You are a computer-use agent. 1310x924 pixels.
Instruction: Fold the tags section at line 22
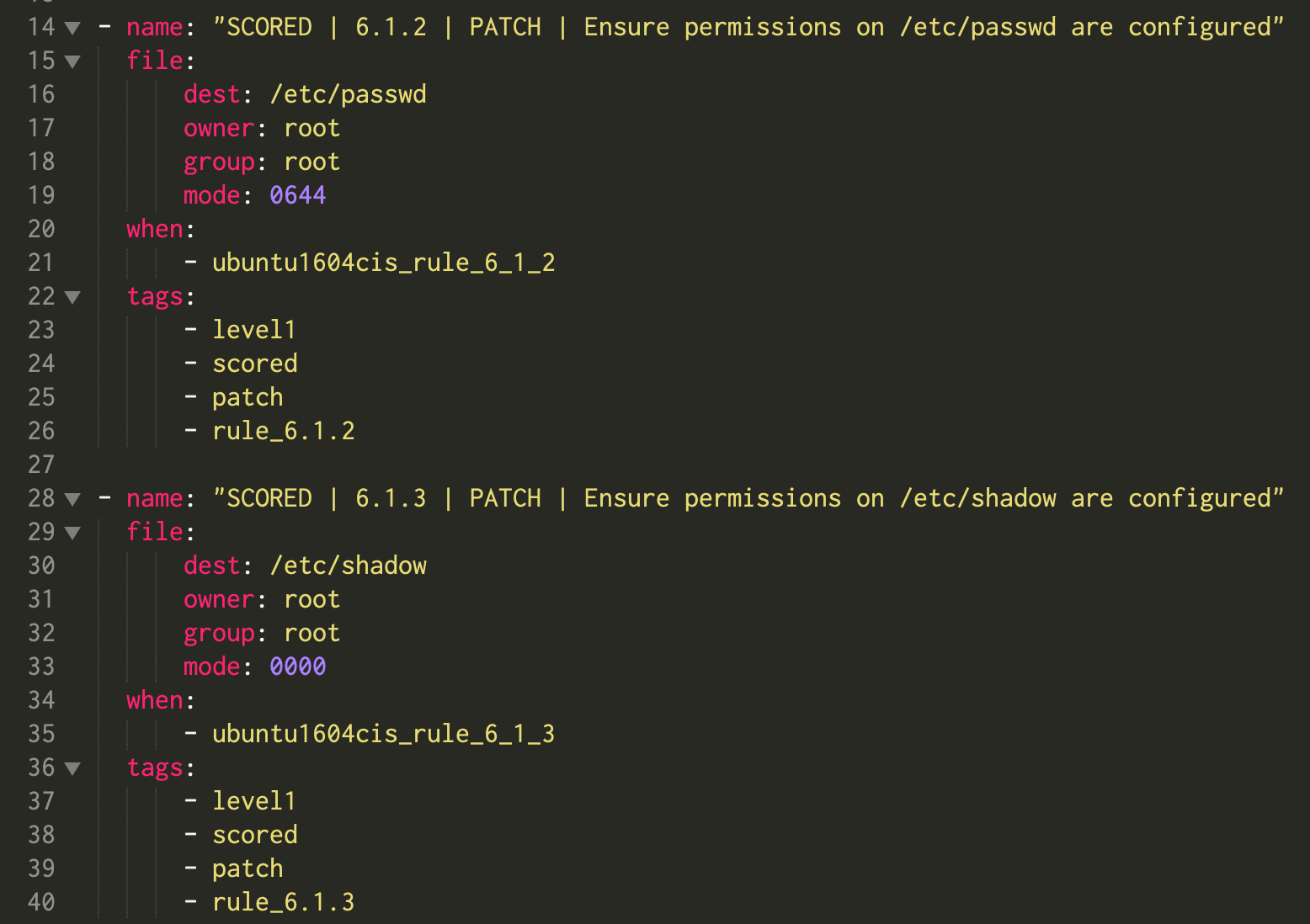coord(72,298)
